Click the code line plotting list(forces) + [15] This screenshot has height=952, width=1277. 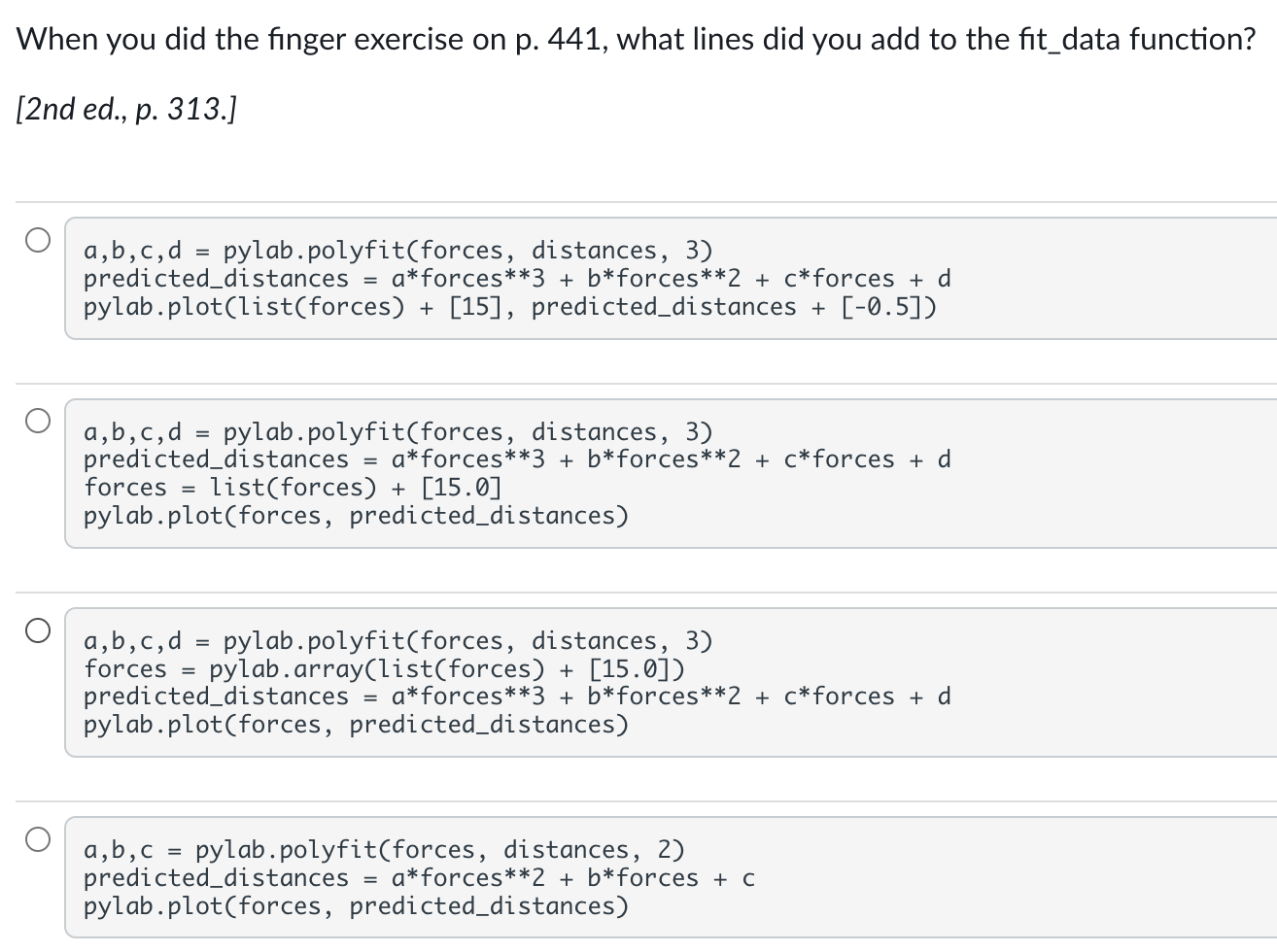click(x=510, y=307)
